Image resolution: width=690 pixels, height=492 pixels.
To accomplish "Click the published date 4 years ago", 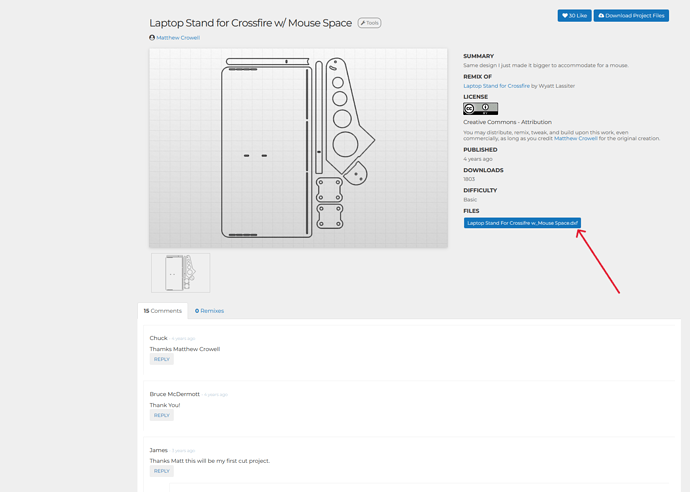I will 478,159.
